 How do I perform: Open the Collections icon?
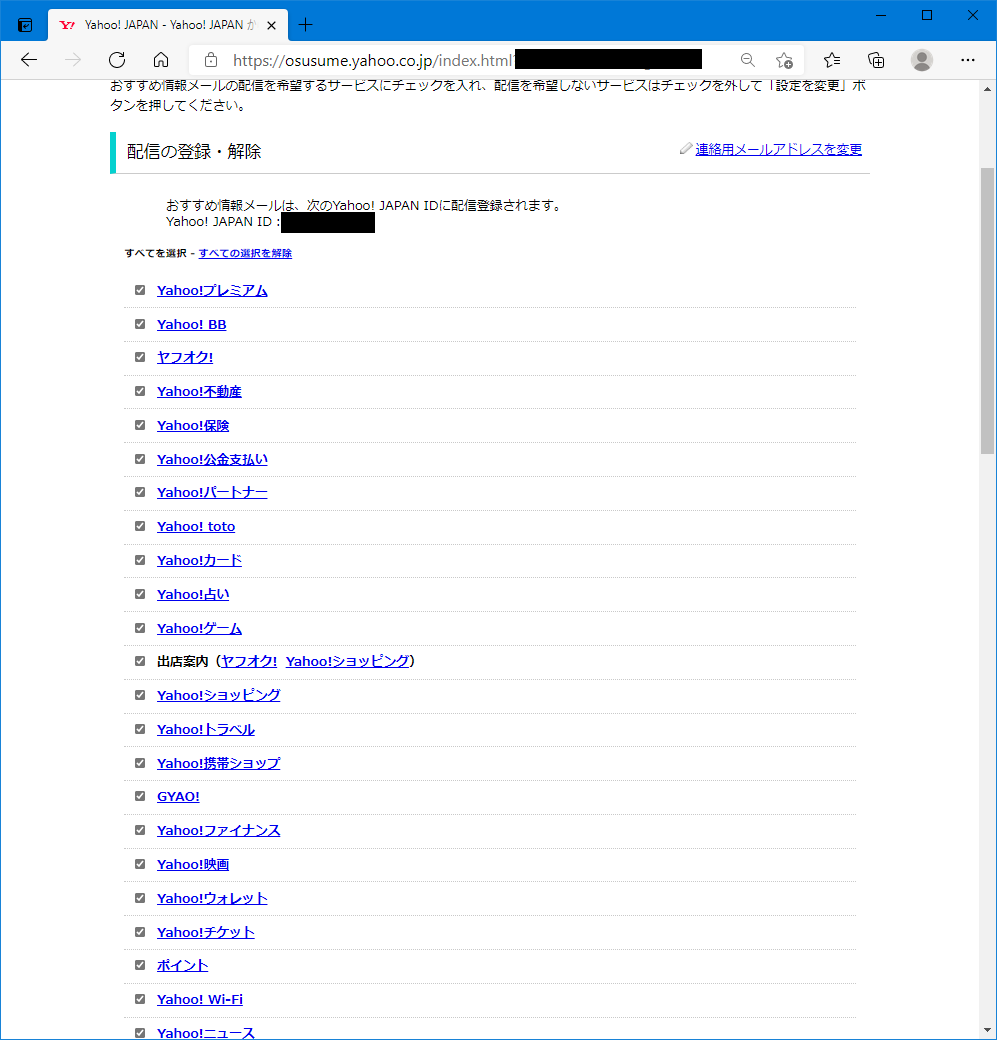pyautogui.click(x=876, y=60)
